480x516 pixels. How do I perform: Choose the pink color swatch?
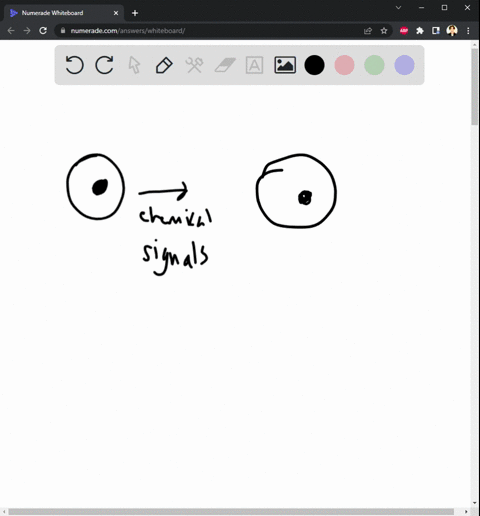coord(344,65)
